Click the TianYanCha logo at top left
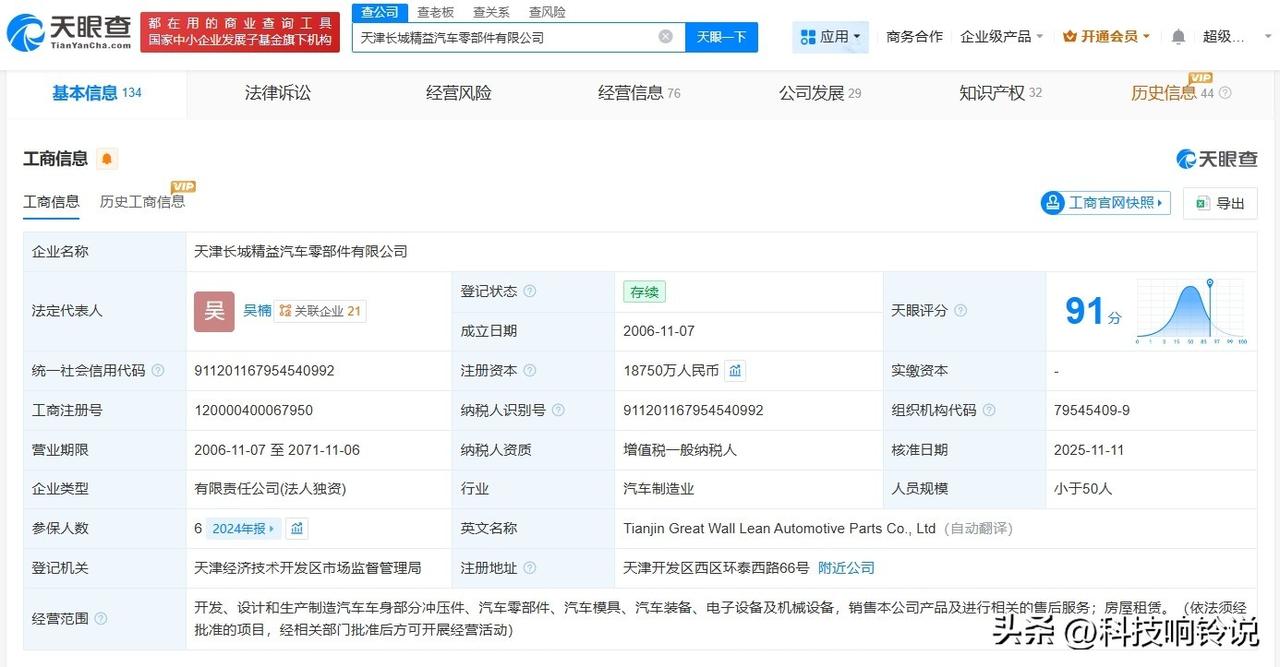Viewport: 1280px width, 667px height. 68,33
